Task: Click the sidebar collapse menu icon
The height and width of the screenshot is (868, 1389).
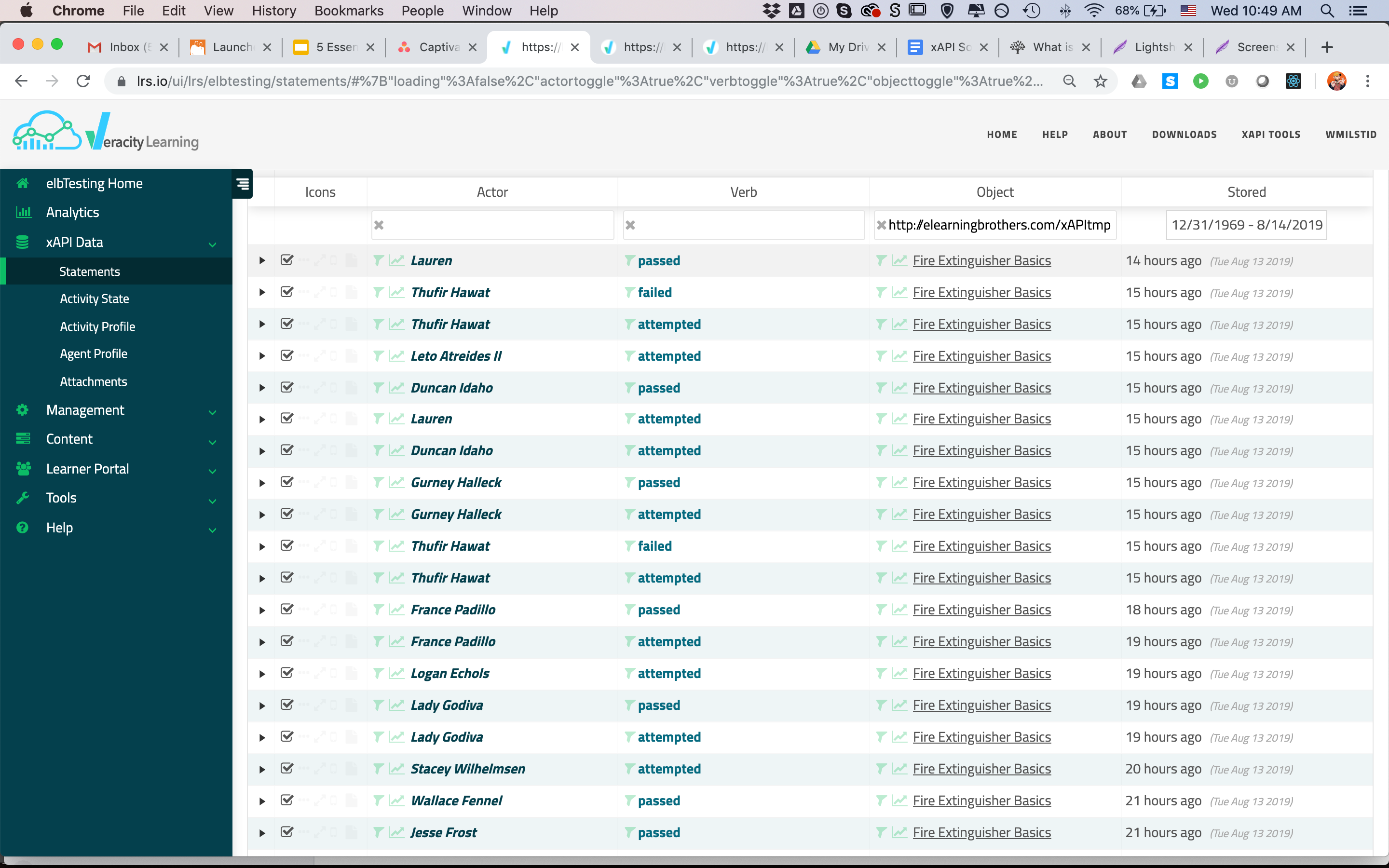Action: tap(243, 184)
